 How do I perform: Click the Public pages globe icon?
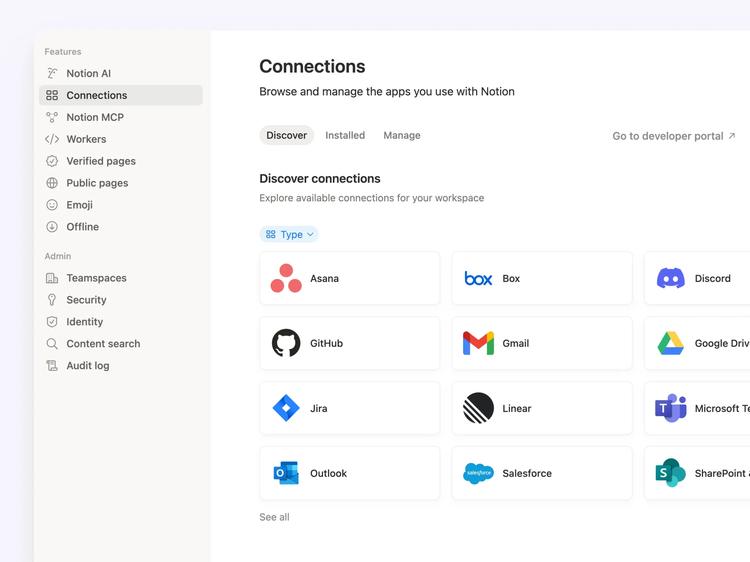pyautogui.click(x=52, y=183)
